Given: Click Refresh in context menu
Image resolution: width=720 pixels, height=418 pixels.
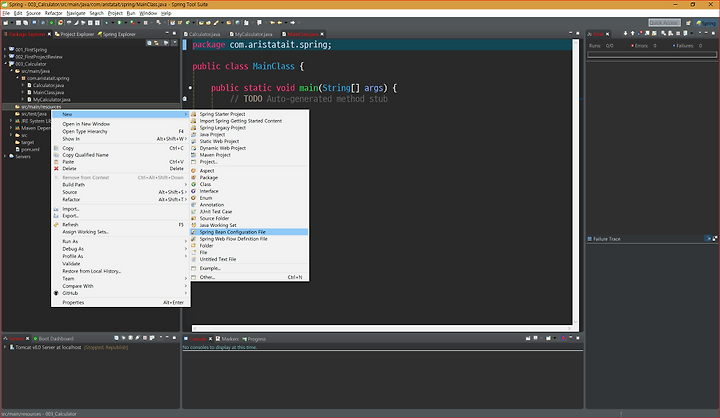Looking at the screenshot, I should (x=120, y=225).
